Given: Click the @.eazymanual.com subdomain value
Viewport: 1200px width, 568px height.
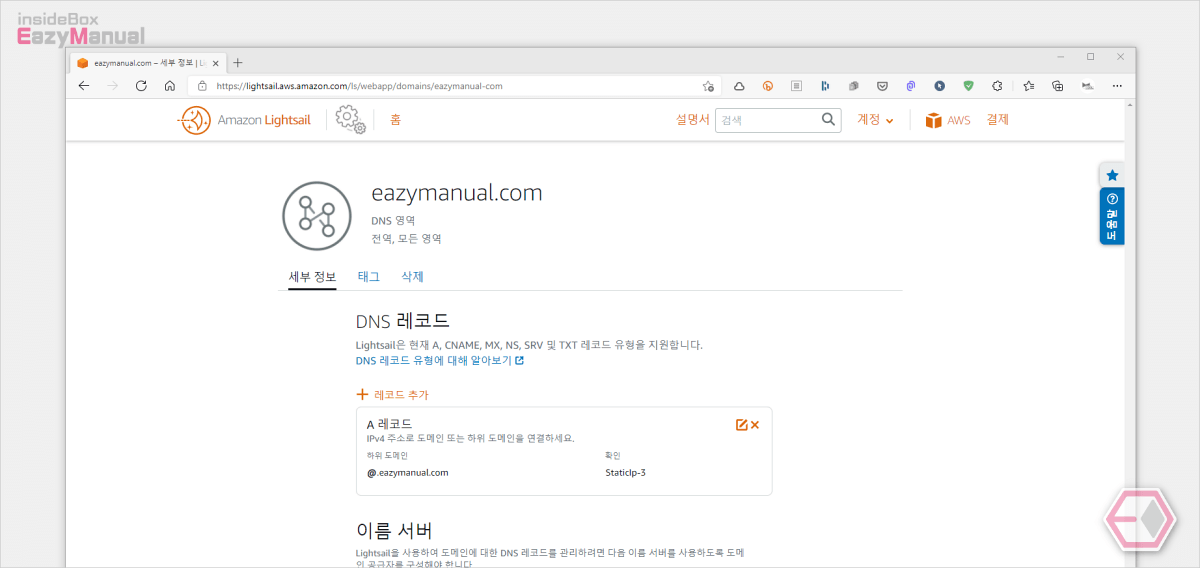Looking at the screenshot, I should click(x=408, y=473).
